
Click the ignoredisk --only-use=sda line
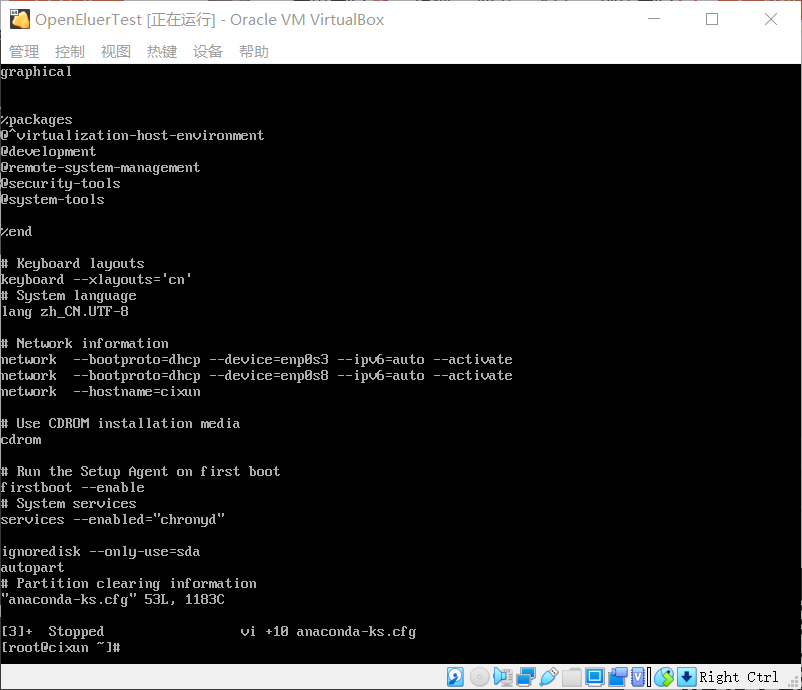[x=100, y=552]
